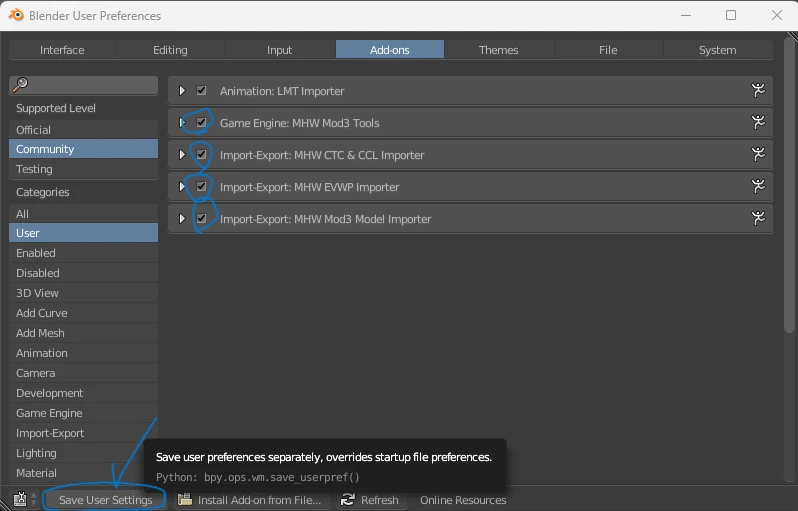Minimize the Blender User Preferences window

click(686, 15)
